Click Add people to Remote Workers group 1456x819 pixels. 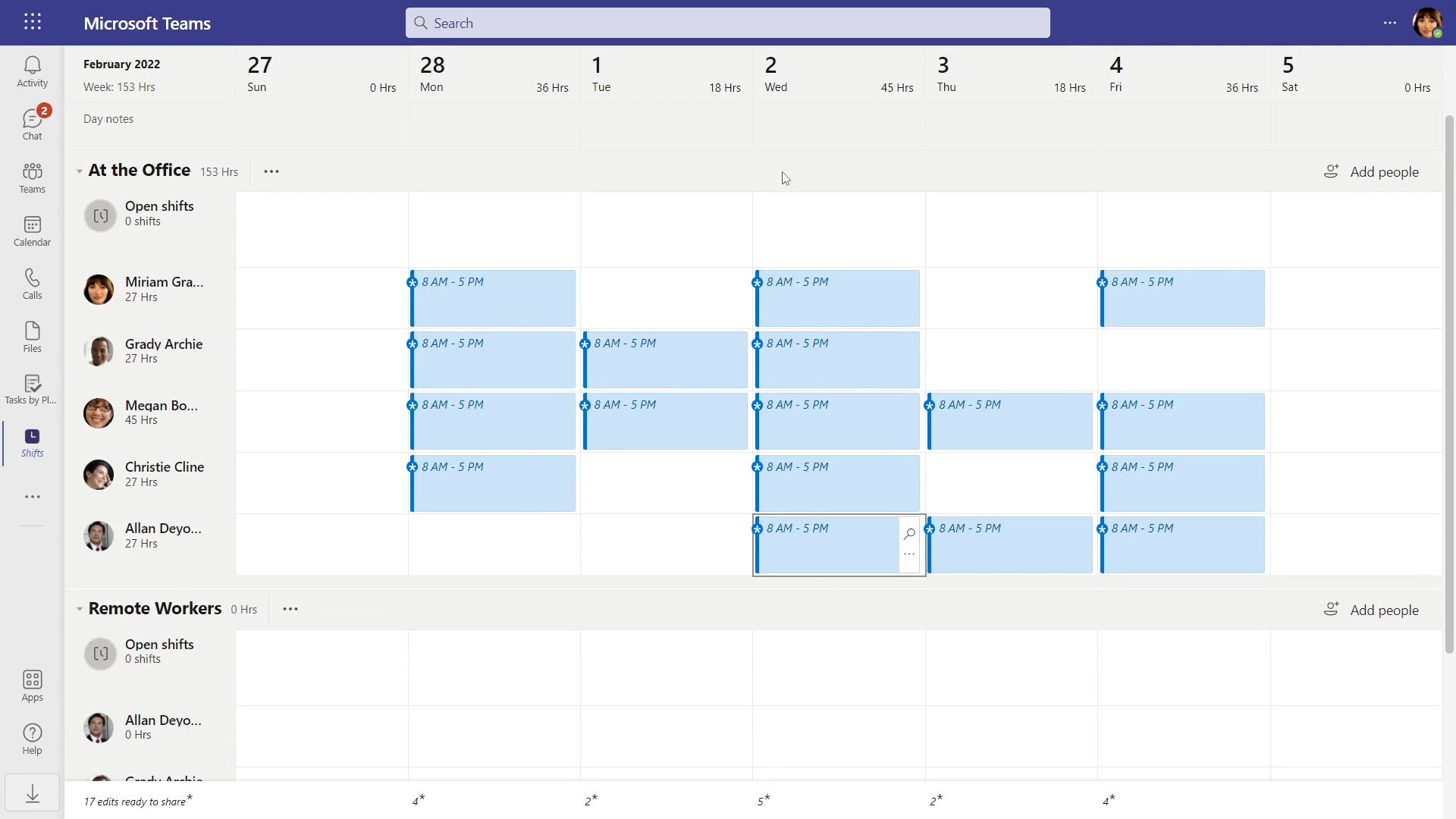(x=1373, y=609)
